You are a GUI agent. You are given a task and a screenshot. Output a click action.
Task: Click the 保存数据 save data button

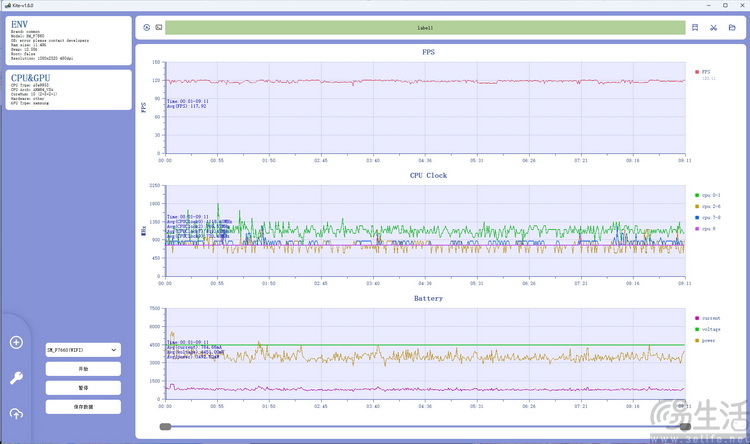click(x=83, y=407)
